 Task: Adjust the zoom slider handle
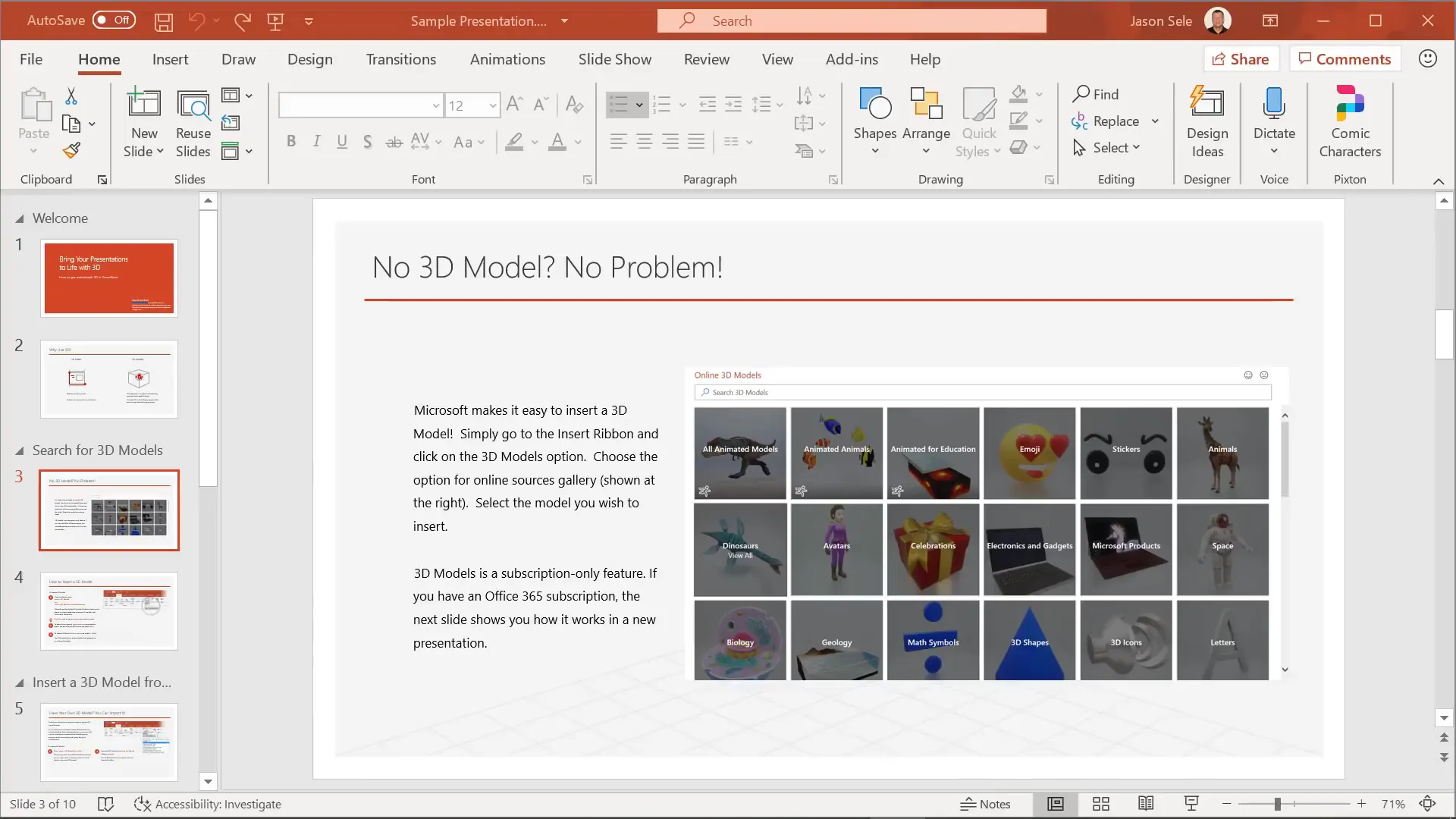click(1277, 804)
